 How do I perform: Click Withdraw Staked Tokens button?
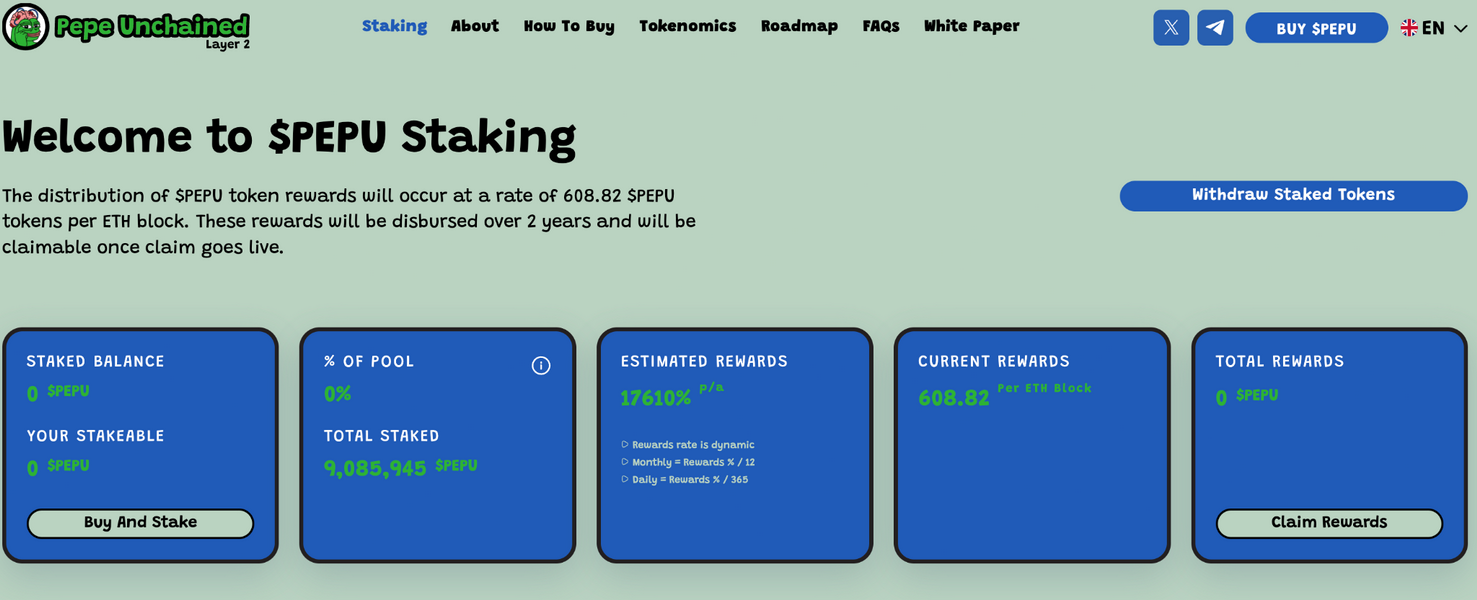(1293, 195)
